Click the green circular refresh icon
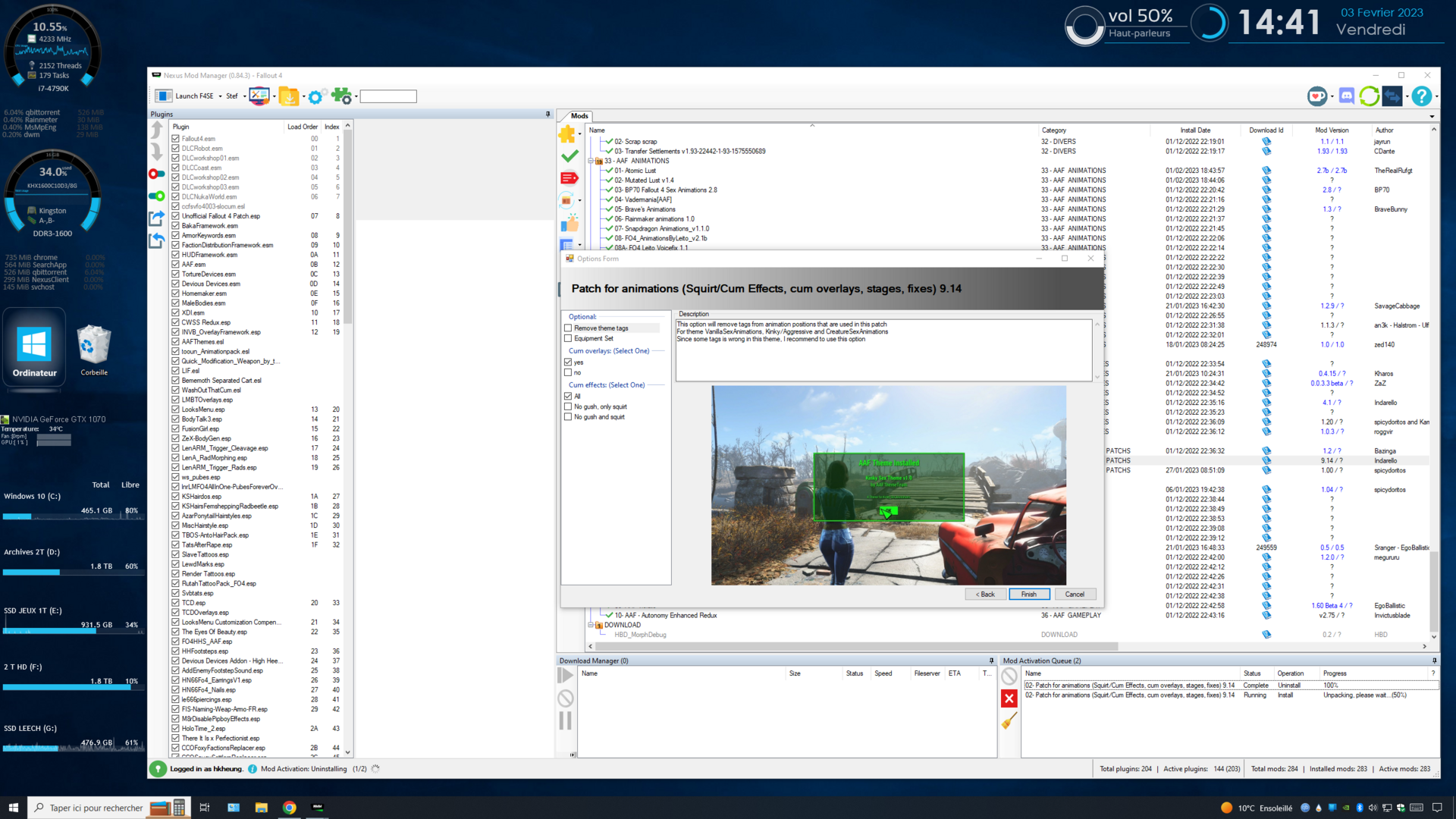The width and height of the screenshot is (1456, 819). click(x=1370, y=96)
